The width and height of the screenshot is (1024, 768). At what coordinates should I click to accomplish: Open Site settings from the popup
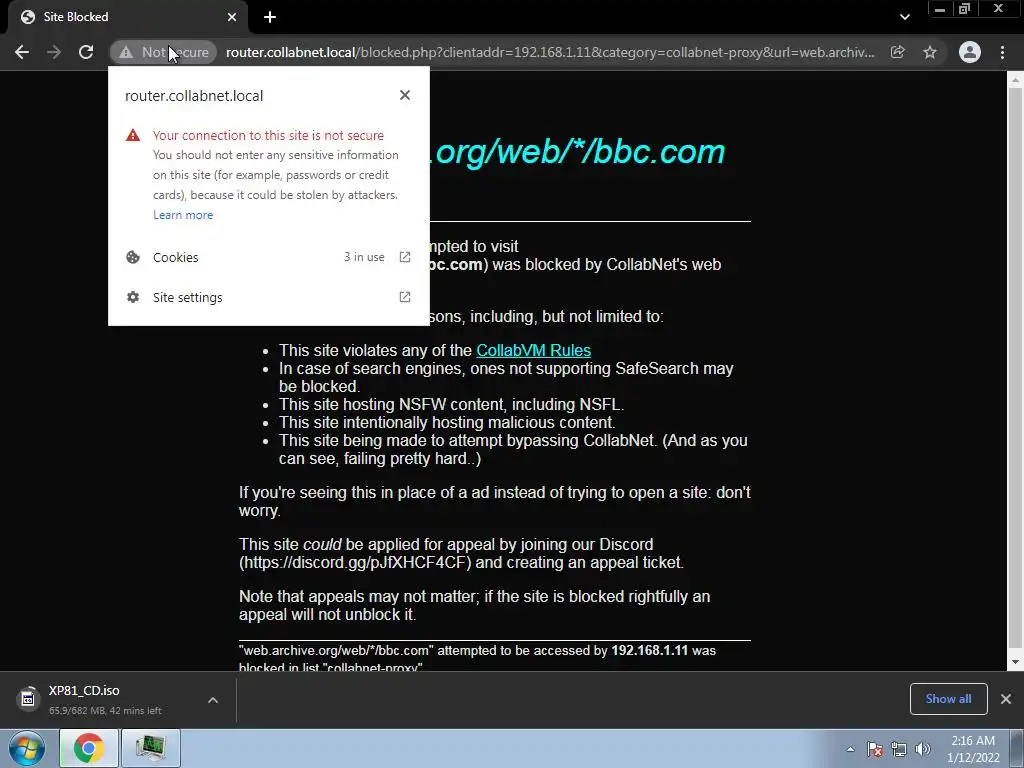268,297
